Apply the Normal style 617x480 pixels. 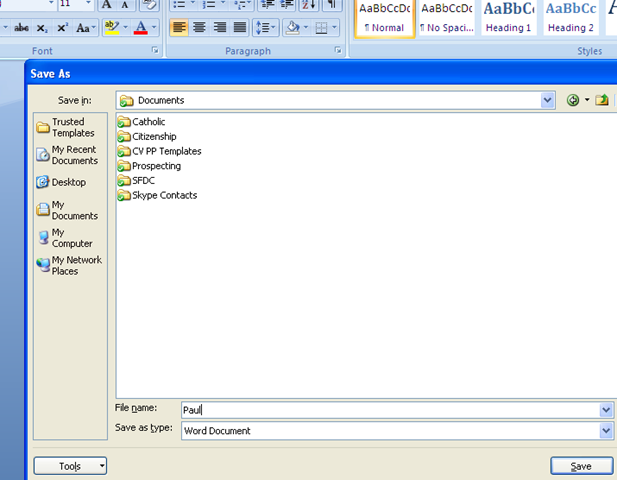pyautogui.click(x=384, y=18)
